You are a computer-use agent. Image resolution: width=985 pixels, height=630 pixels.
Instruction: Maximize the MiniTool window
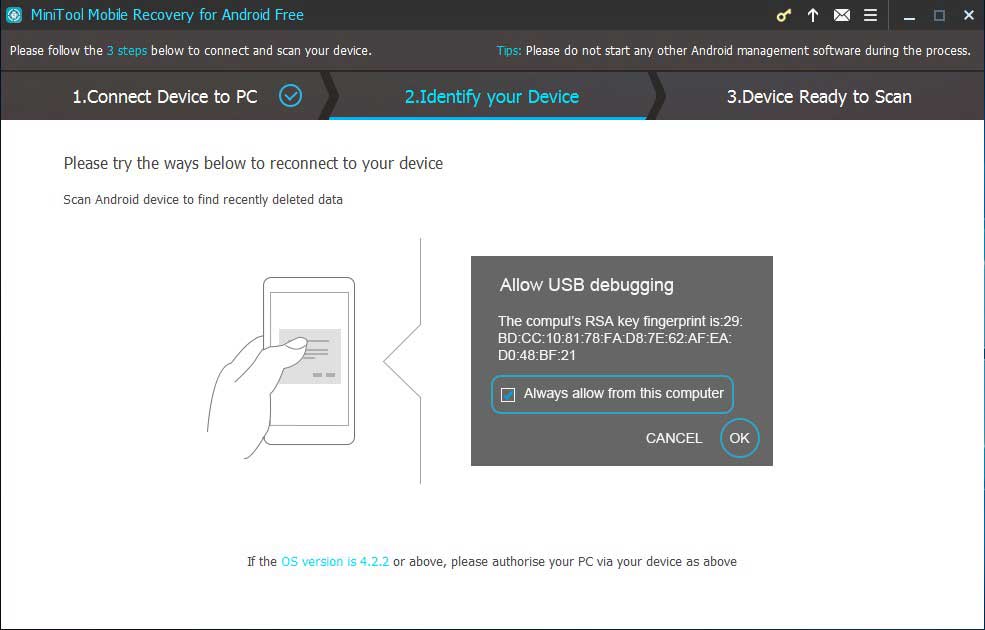(x=939, y=16)
